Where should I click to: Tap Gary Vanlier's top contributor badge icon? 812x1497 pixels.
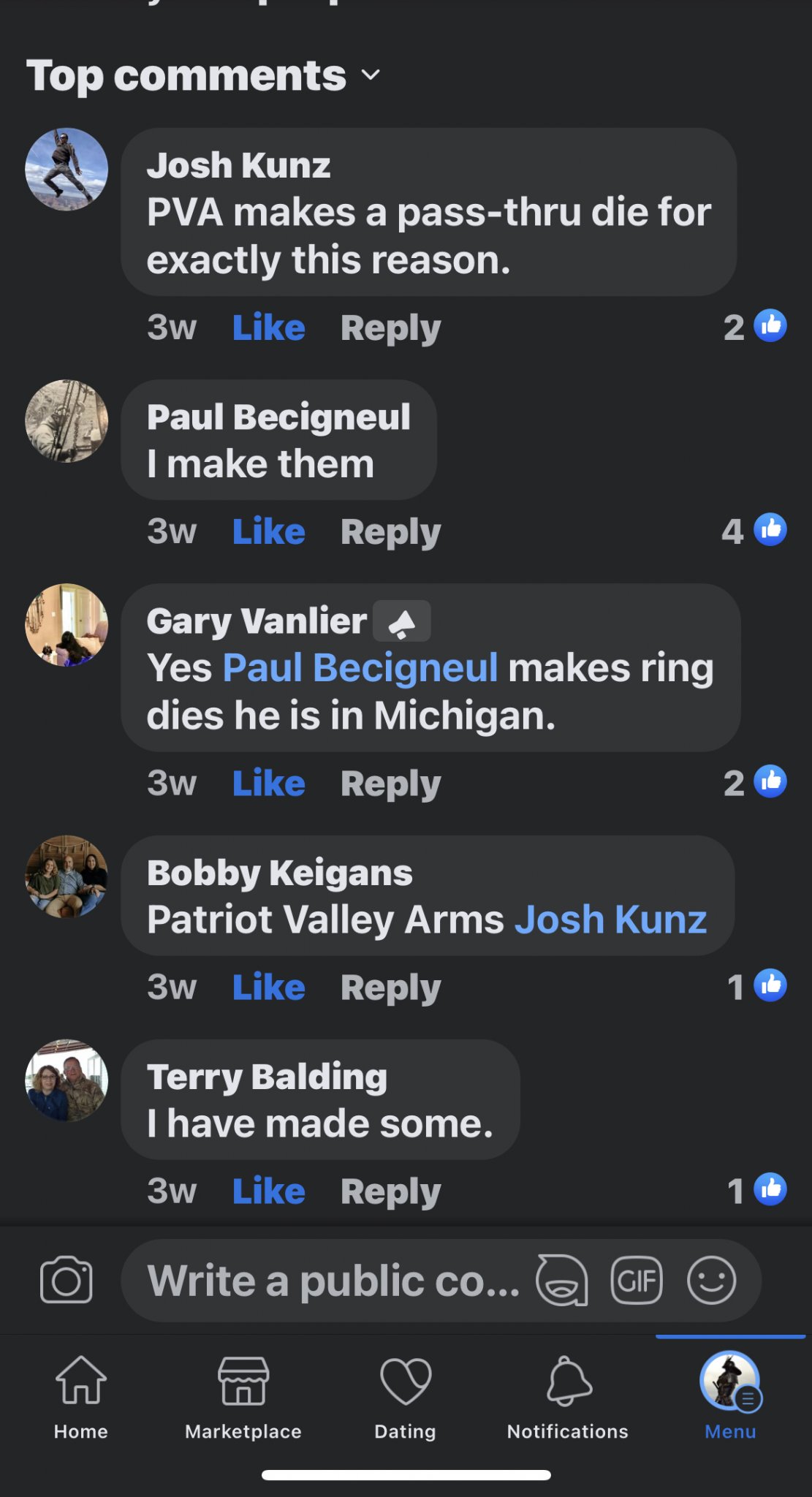click(x=401, y=621)
